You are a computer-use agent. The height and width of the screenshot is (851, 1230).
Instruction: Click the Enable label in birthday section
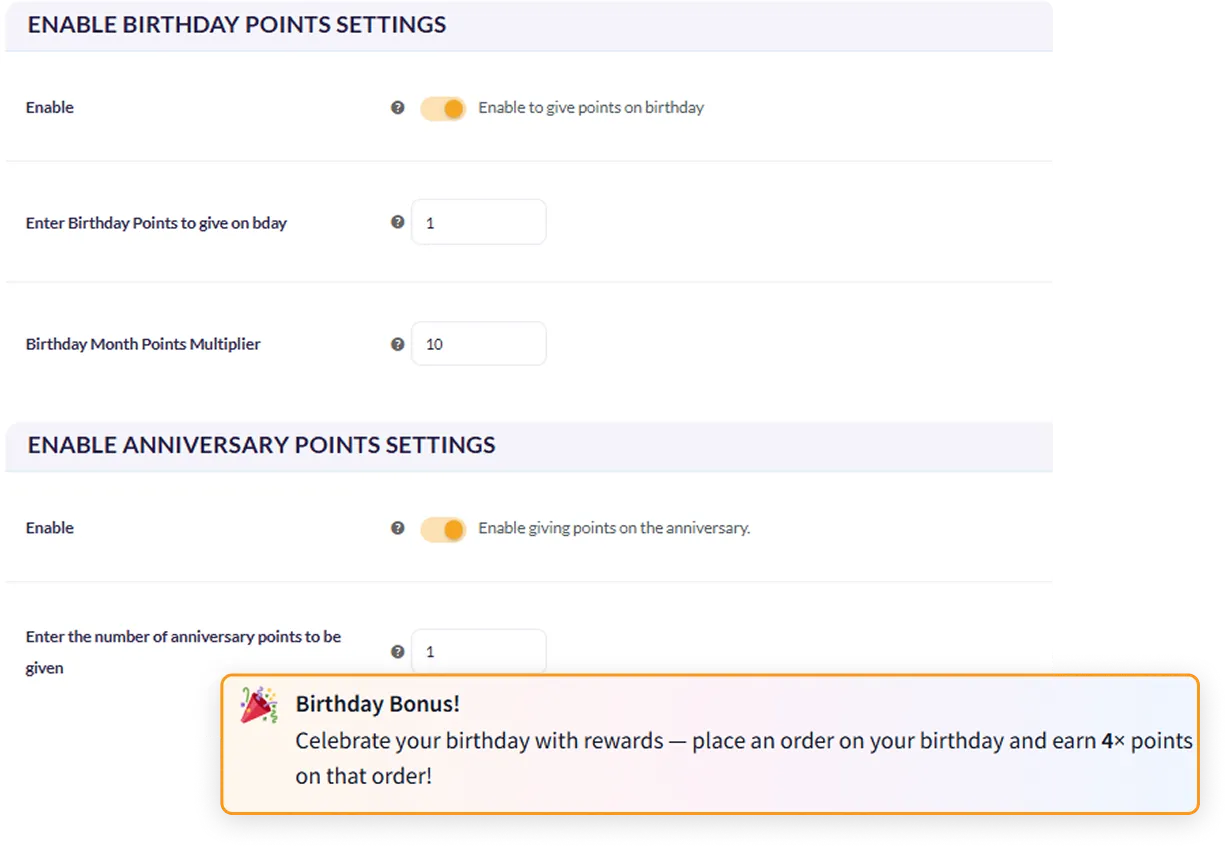50,108
